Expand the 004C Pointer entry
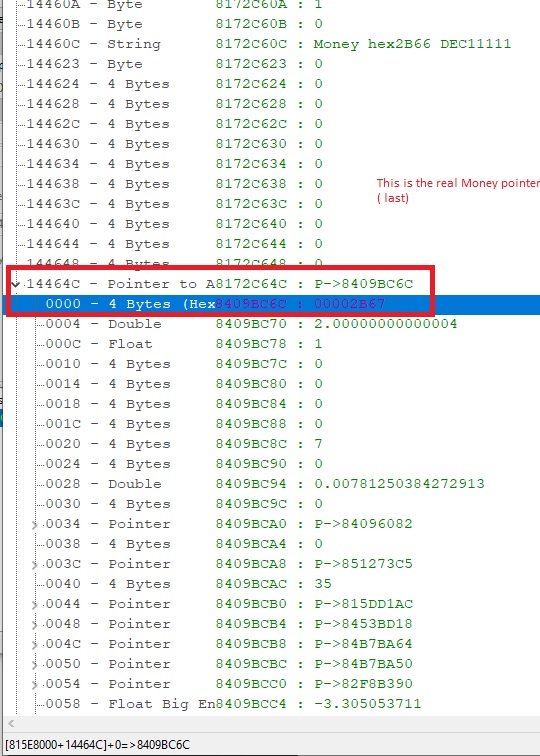This screenshot has height=756, width=540. point(35,645)
